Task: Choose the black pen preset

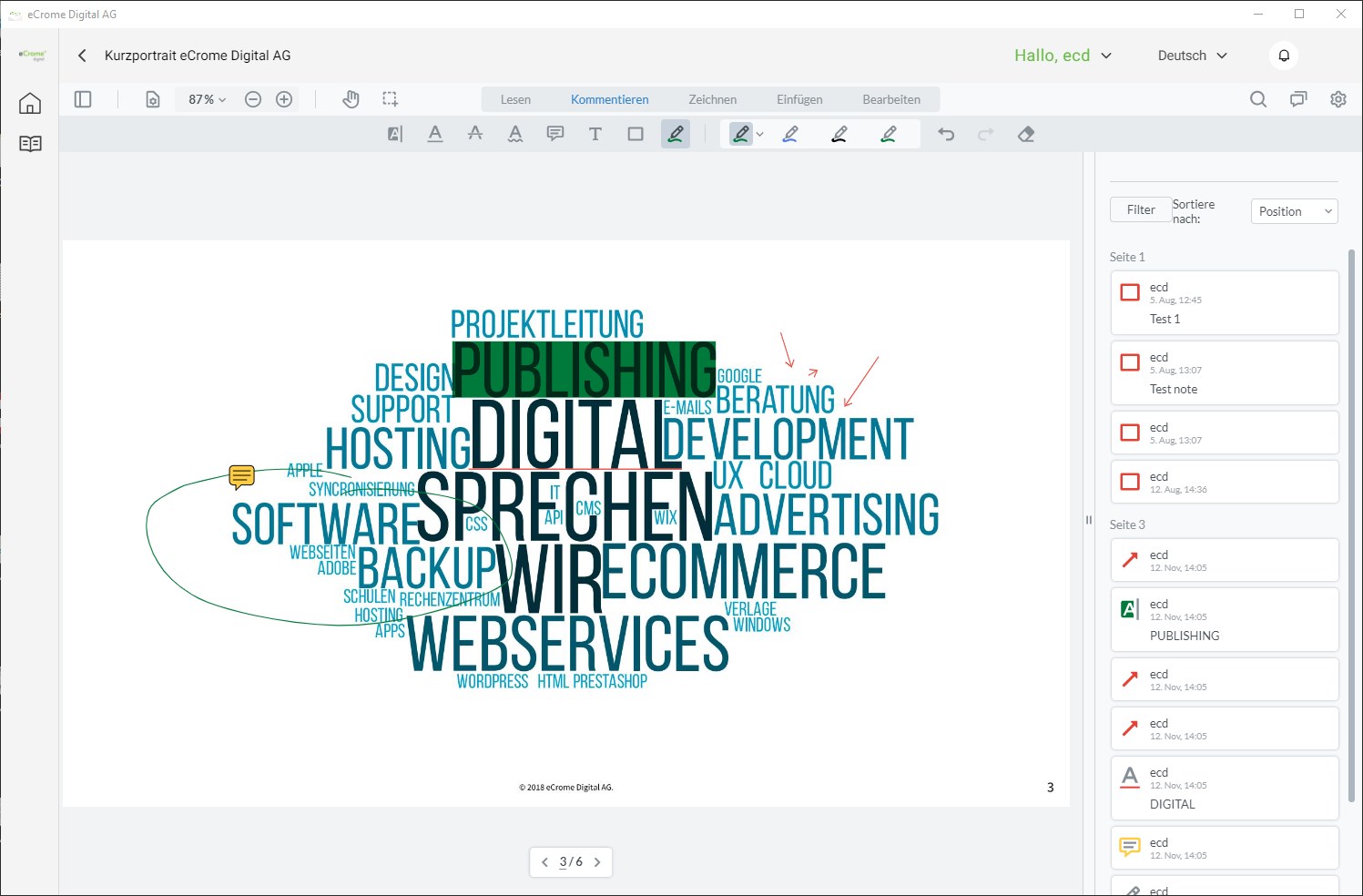Action: tap(839, 135)
